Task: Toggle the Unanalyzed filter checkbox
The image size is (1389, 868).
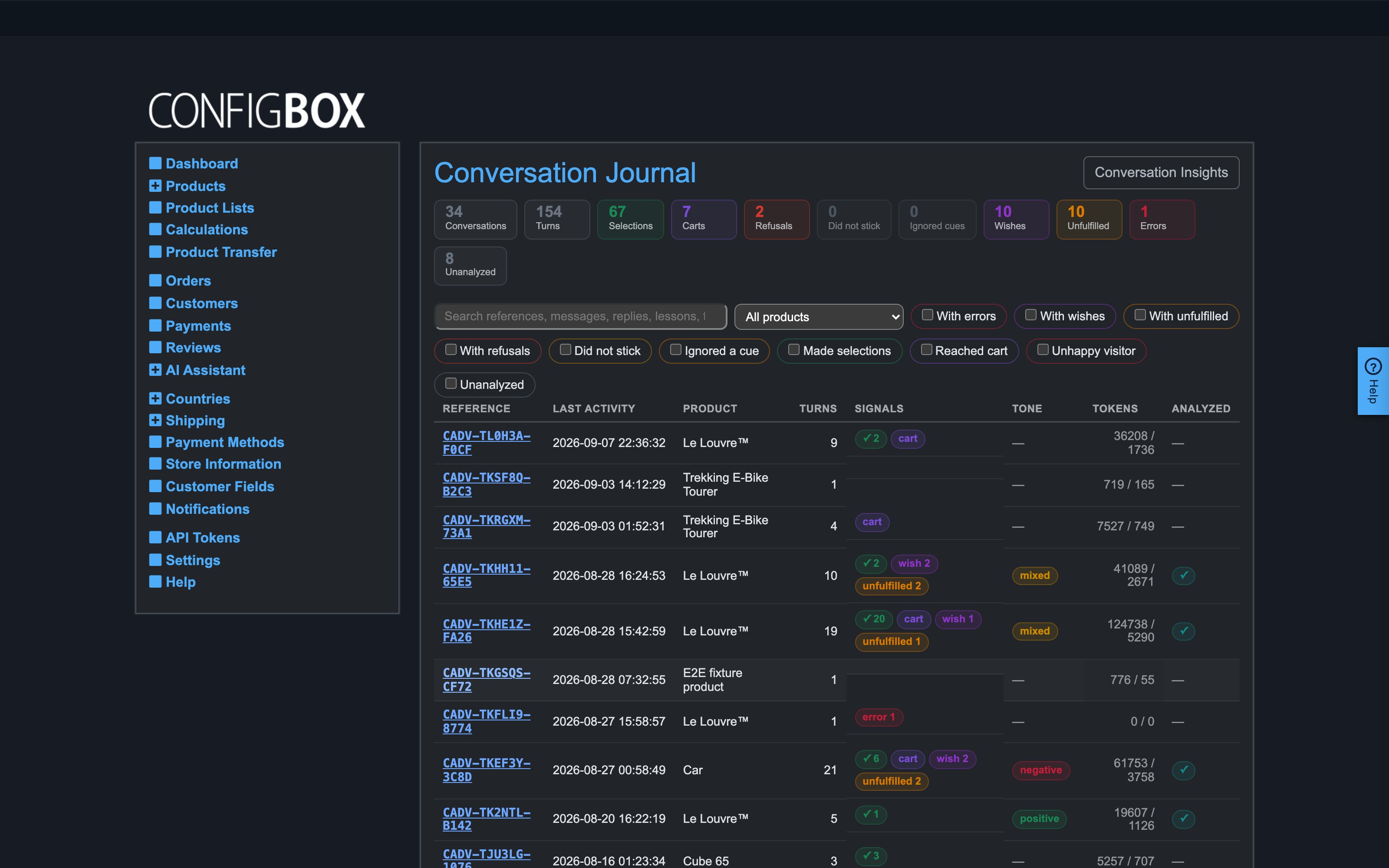Action: point(451,384)
